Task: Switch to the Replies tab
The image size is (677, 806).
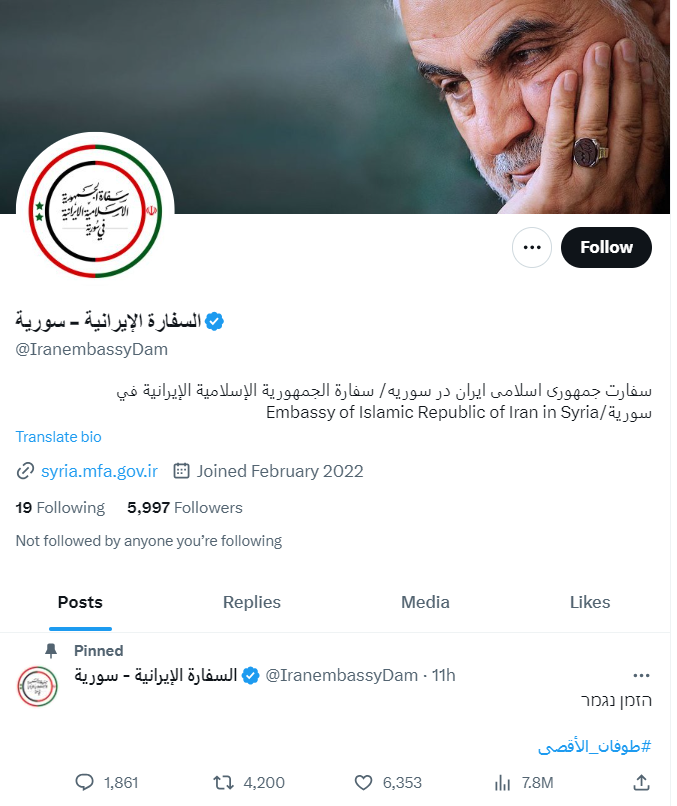Action: [252, 602]
